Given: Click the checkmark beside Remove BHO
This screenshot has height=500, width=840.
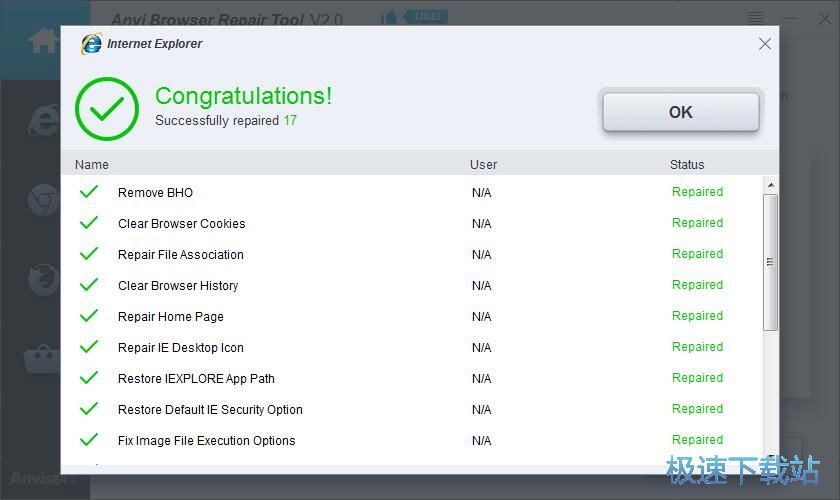Looking at the screenshot, I should pyautogui.click(x=89, y=192).
